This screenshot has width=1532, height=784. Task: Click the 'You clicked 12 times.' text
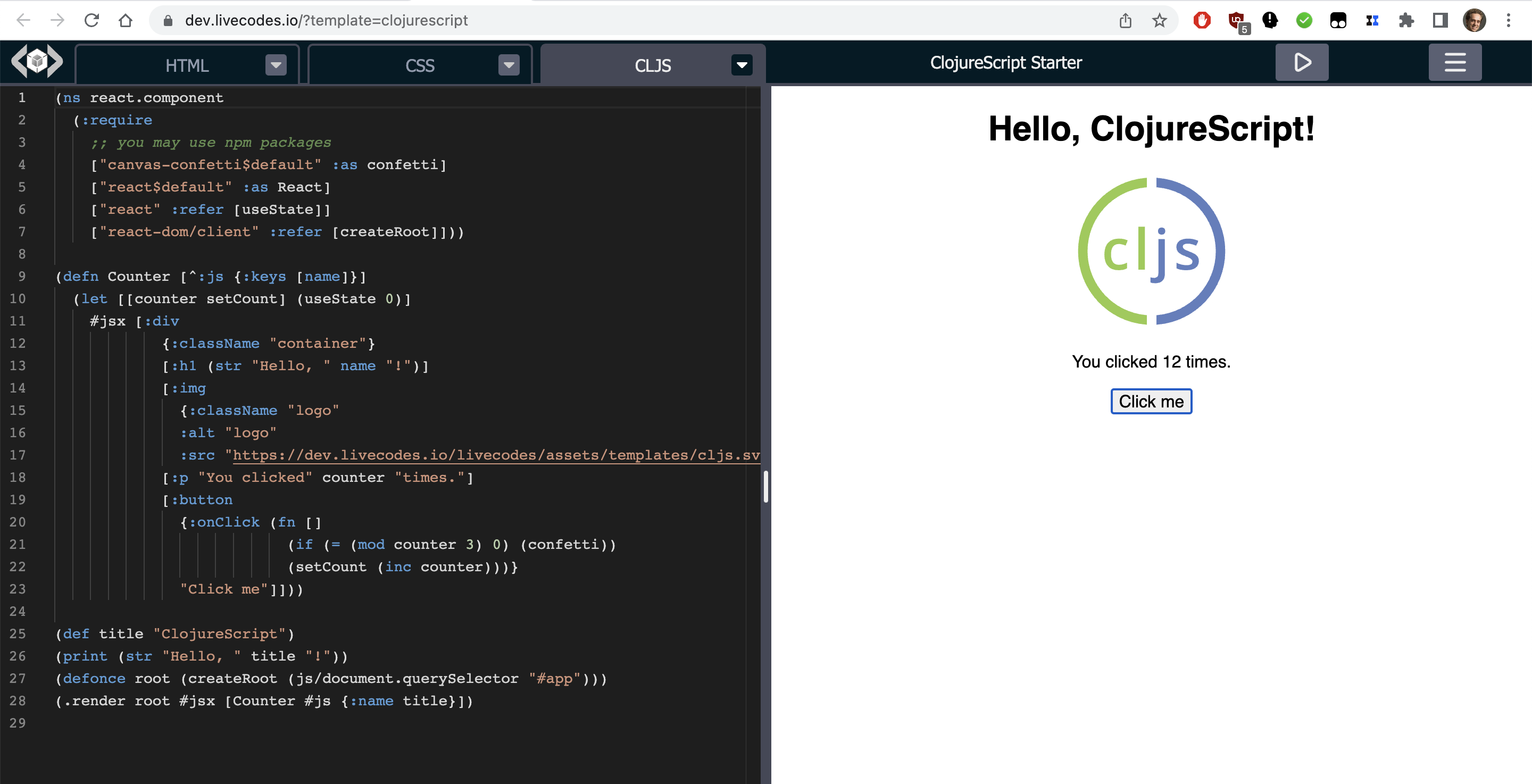tap(1151, 362)
